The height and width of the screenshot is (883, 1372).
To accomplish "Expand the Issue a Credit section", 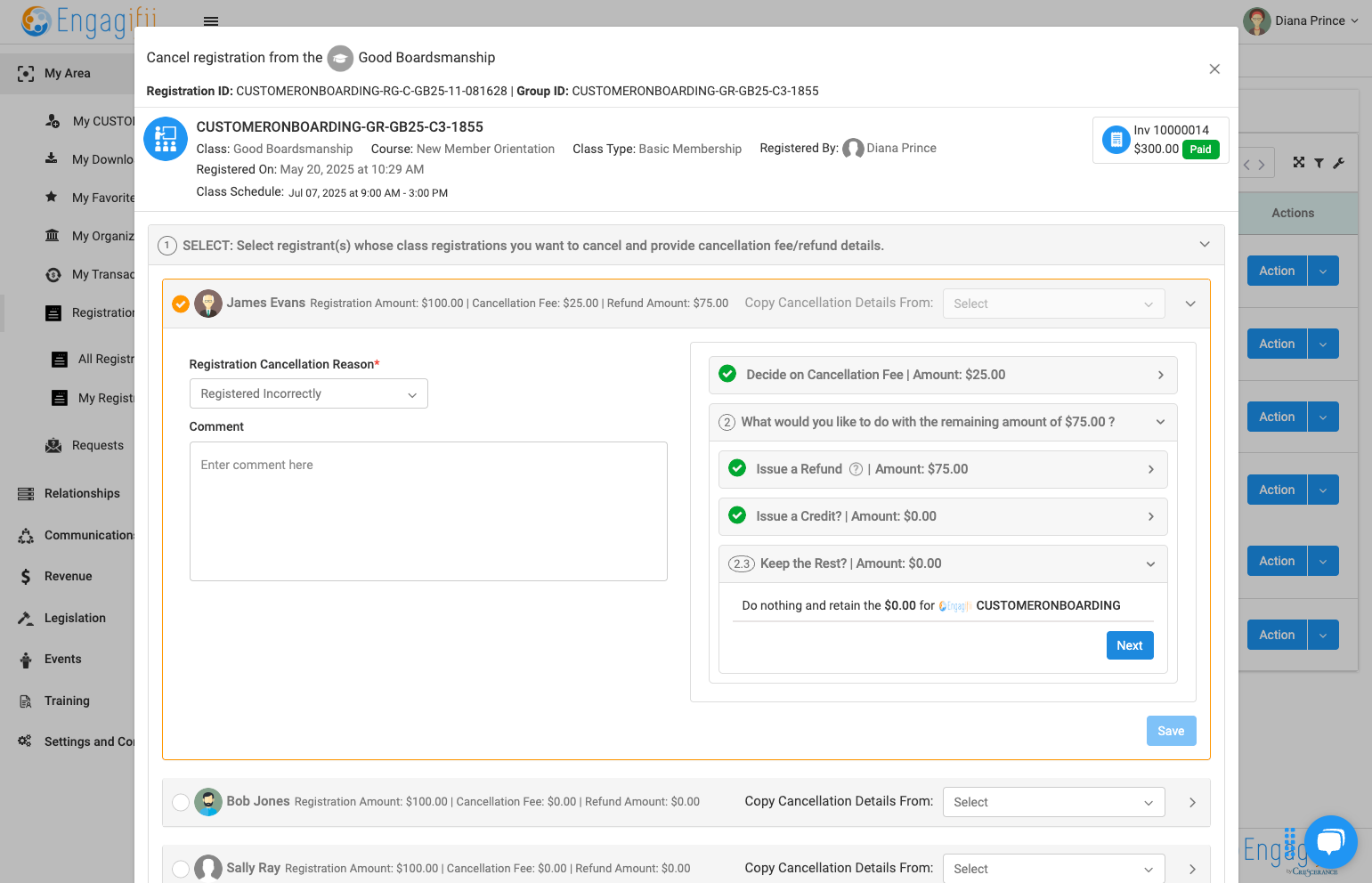I will (x=943, y=516).
